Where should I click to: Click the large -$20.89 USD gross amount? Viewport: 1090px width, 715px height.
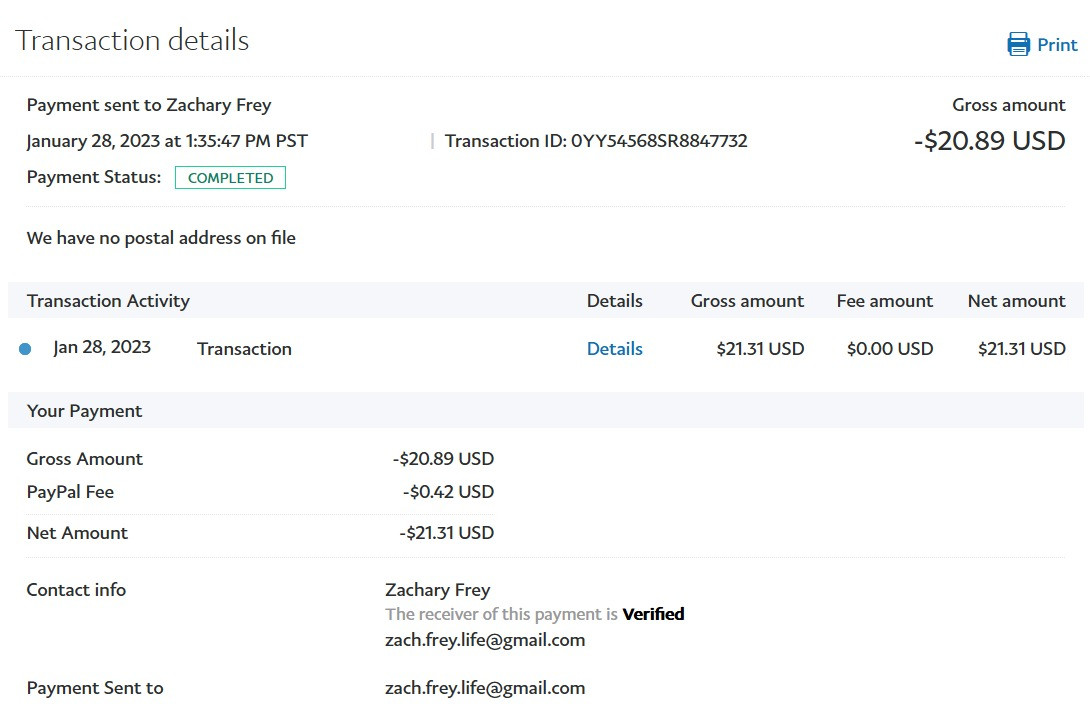[x=989, y=141]
